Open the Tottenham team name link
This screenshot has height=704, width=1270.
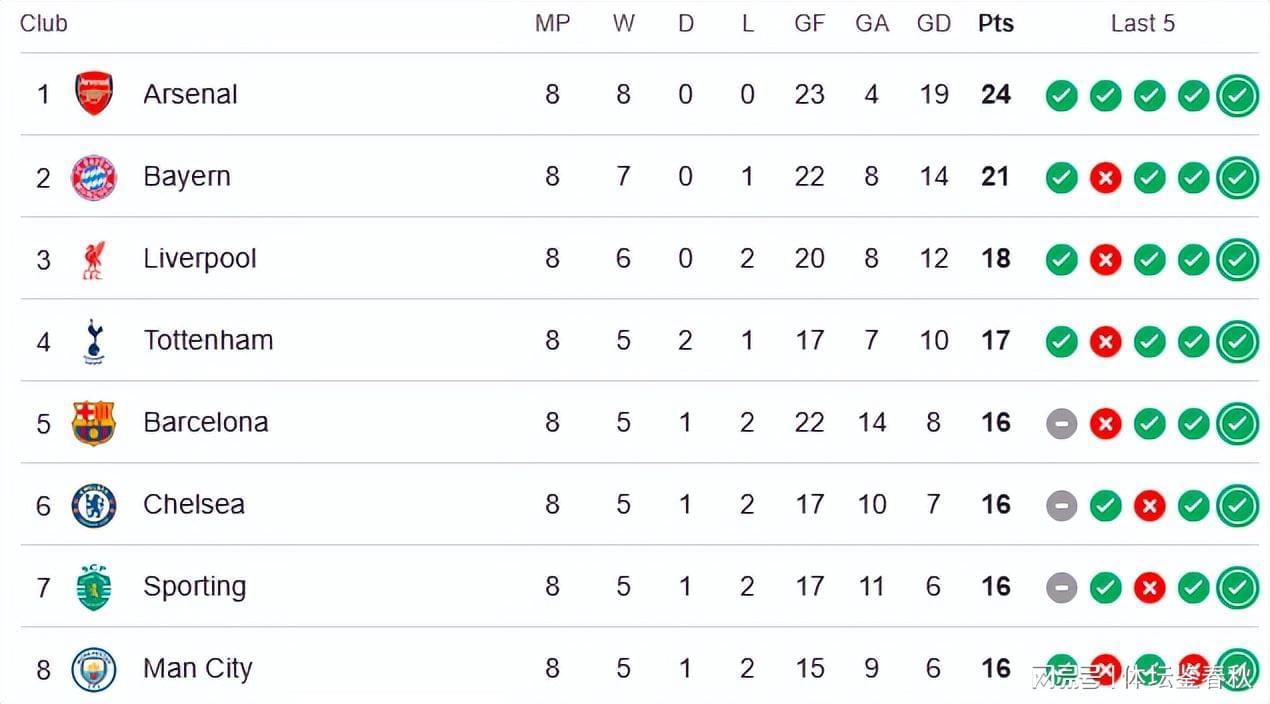click(x=208, y=340)
